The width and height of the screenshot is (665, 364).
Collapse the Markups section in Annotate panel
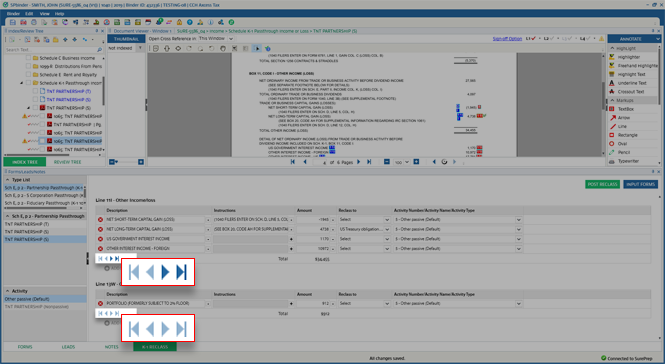pyautogui.click(x=612, y=101)
